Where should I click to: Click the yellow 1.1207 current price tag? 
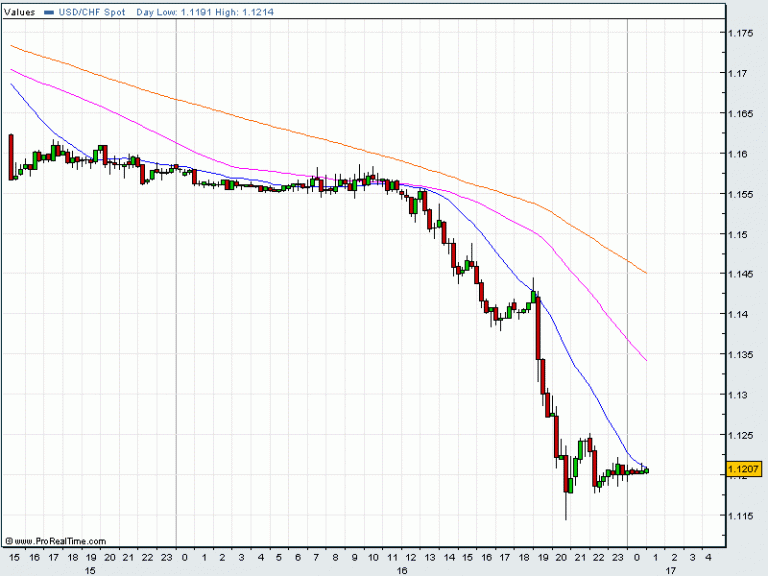[743, 469]
